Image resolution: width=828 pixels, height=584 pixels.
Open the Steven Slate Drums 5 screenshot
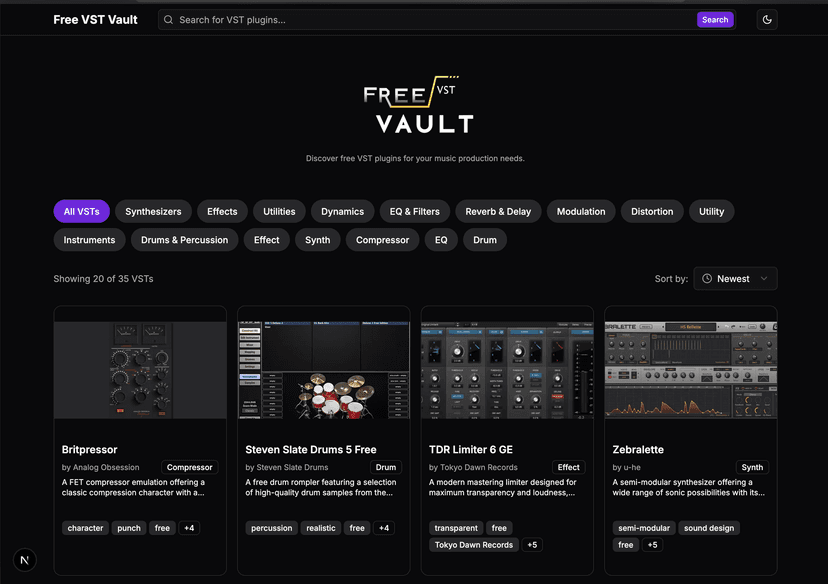click(324, 370)
